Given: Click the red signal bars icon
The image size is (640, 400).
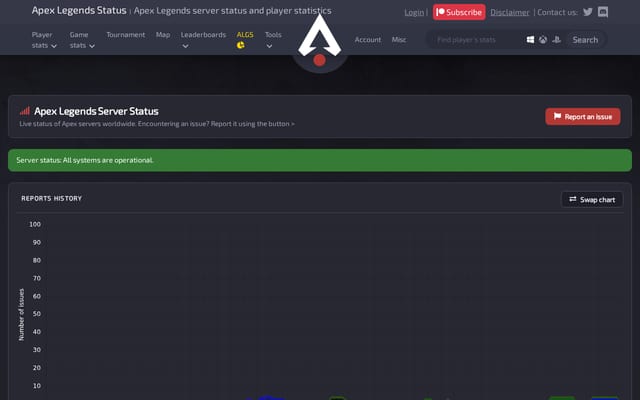Looking at the screenshot, I should pyautogui.click(x=25, y=111).
